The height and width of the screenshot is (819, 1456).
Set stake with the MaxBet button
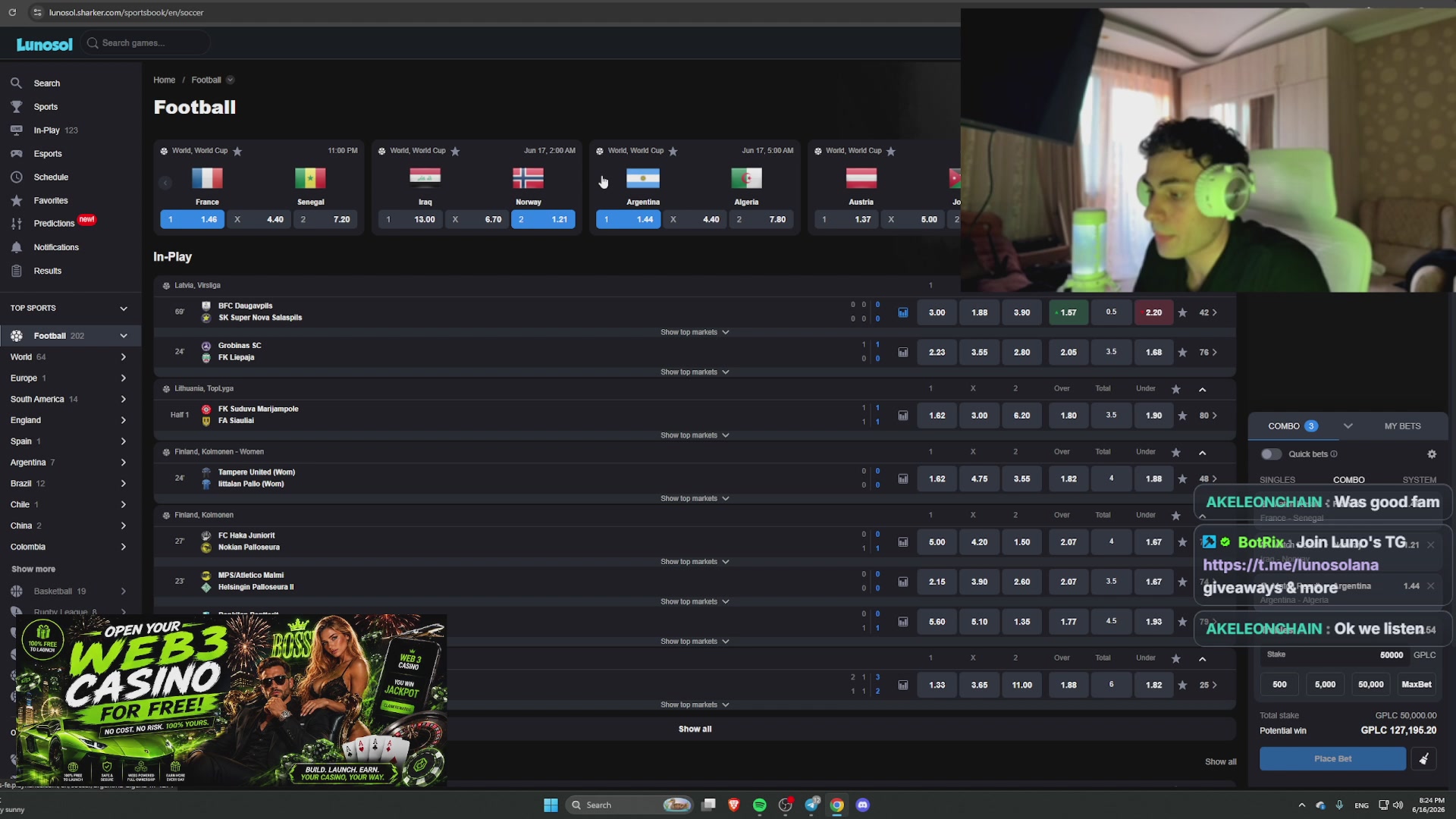click(1416, 685)
